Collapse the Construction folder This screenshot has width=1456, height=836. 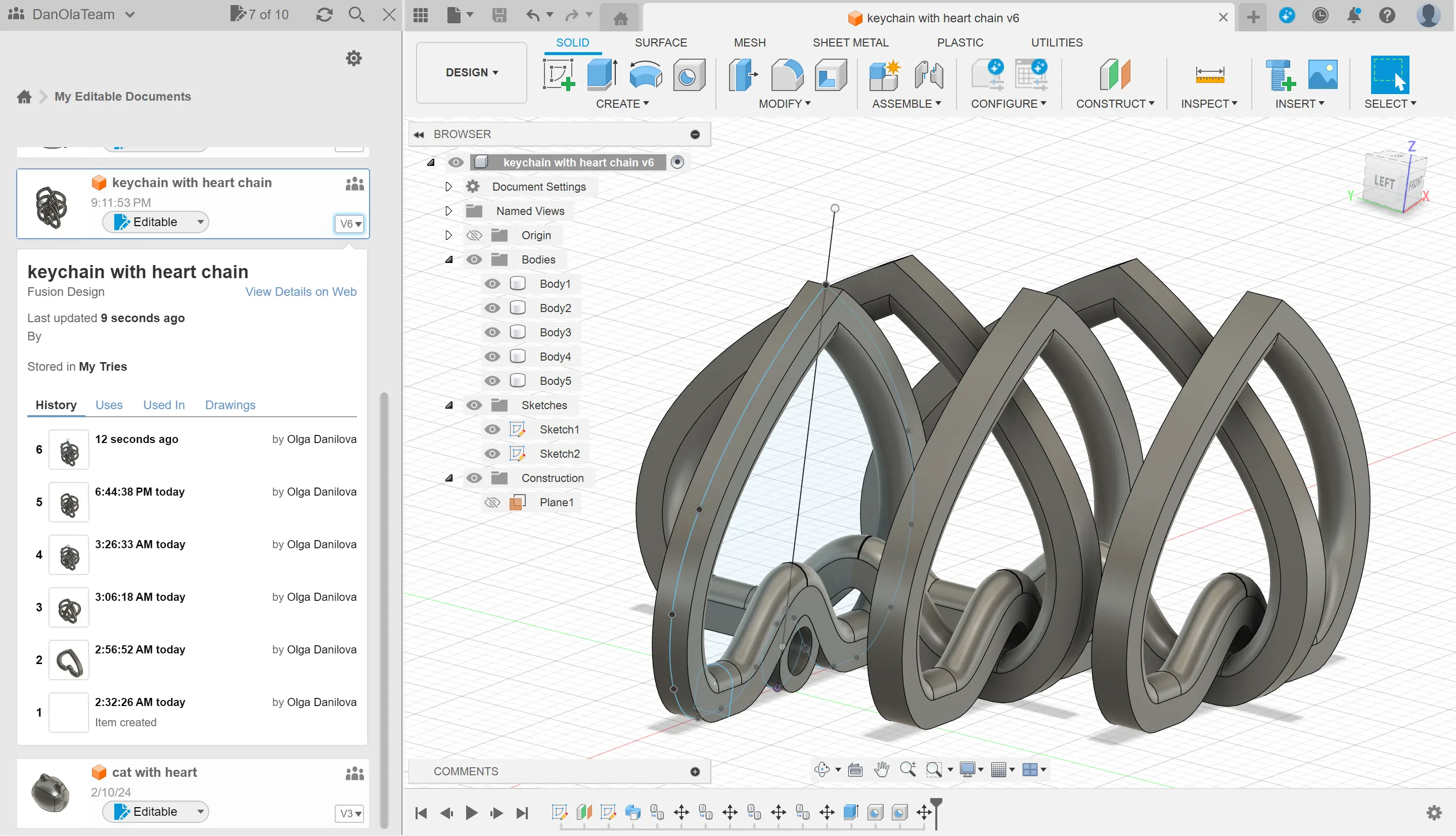pos(449,478)
